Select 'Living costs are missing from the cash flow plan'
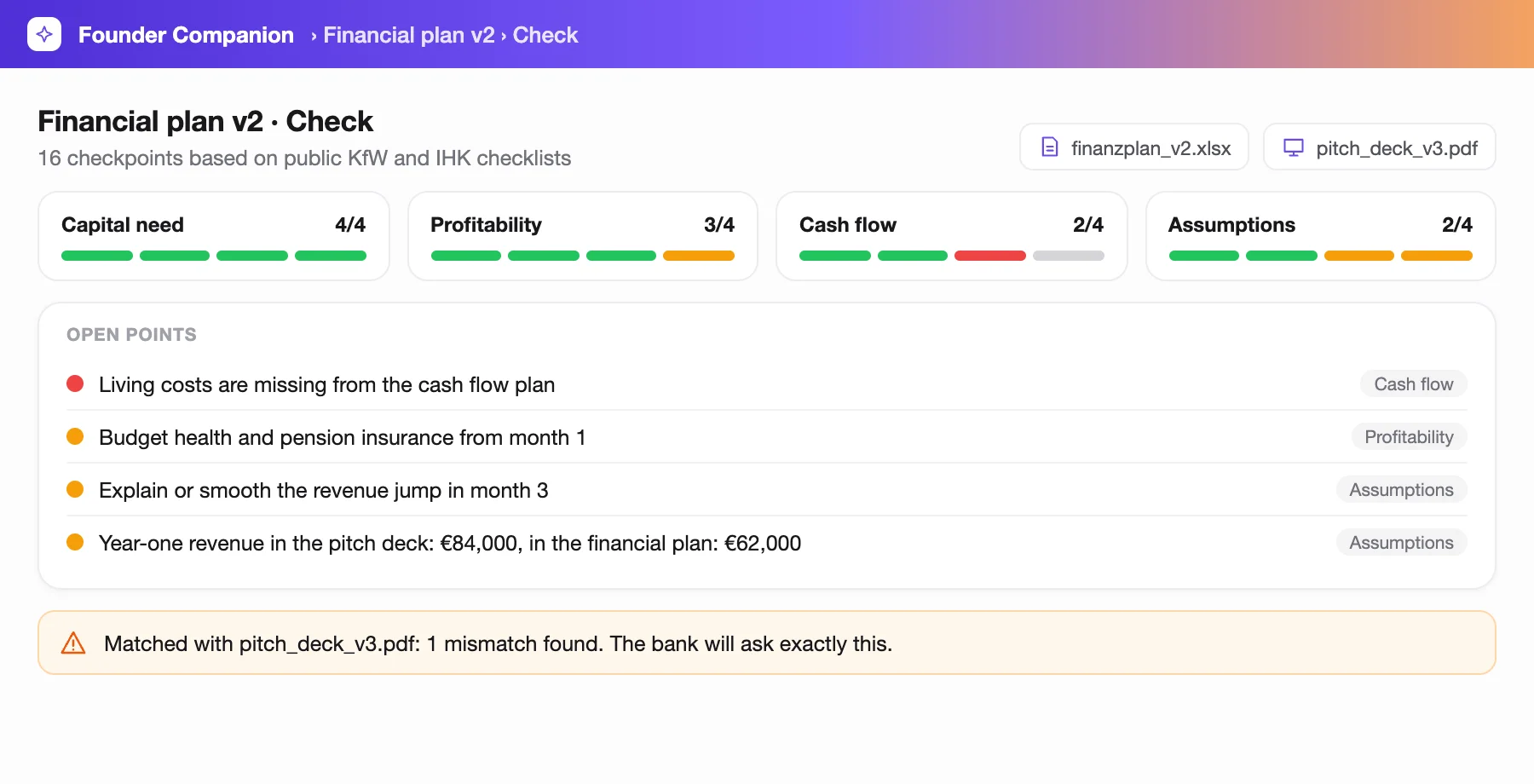Image resolution: width=1534 pixels, height=784 pixels. (x=767, y=384)
